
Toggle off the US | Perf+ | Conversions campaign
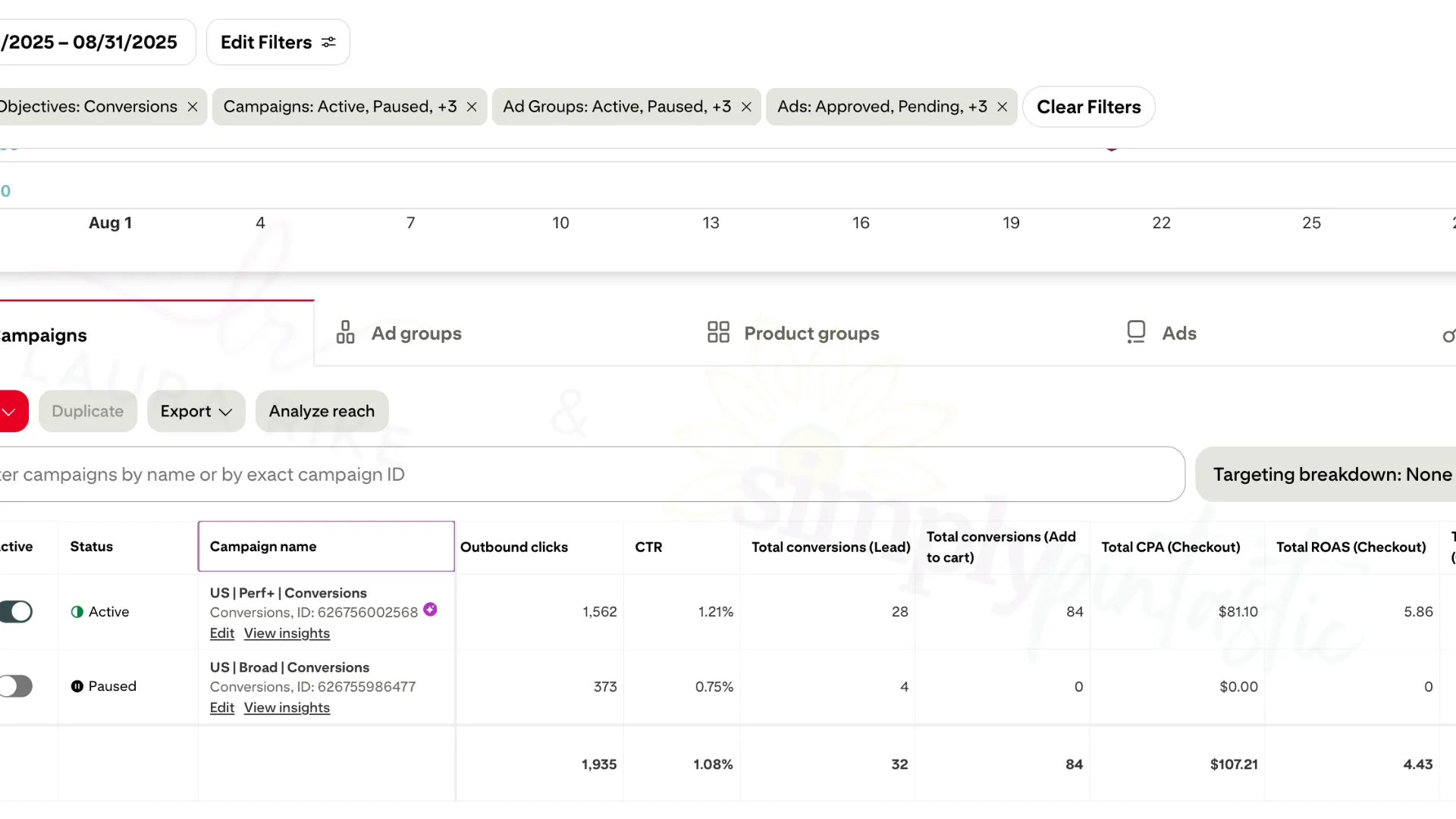tap(16, 612)
